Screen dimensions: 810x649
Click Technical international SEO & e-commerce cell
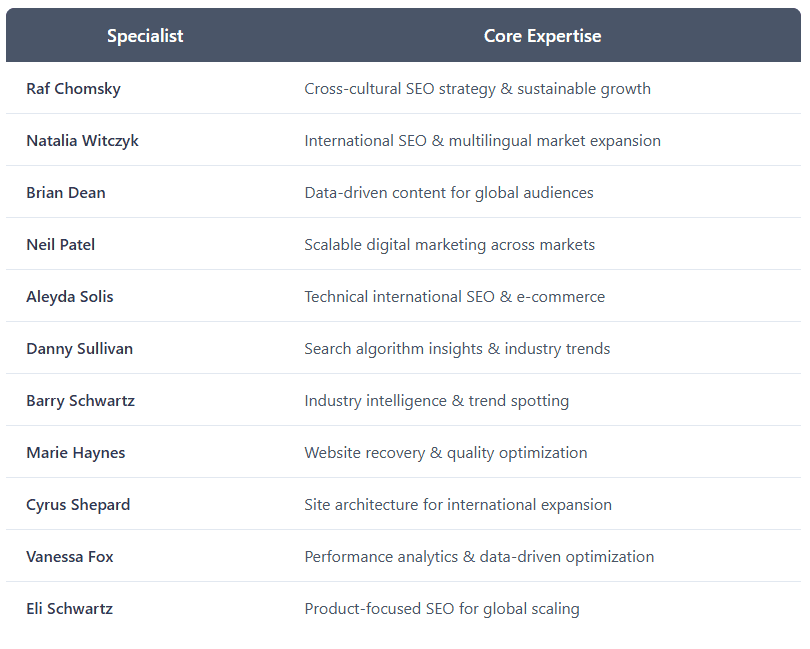point(454,297)
